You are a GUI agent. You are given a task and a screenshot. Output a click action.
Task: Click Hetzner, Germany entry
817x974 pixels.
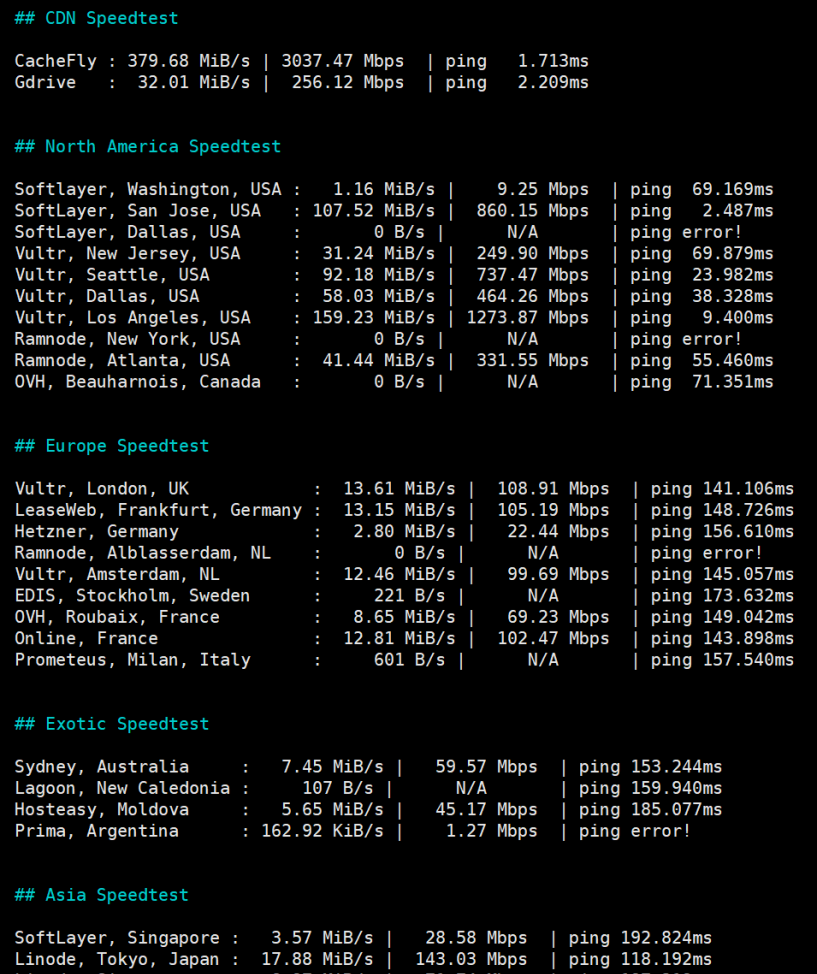(96, 532)
